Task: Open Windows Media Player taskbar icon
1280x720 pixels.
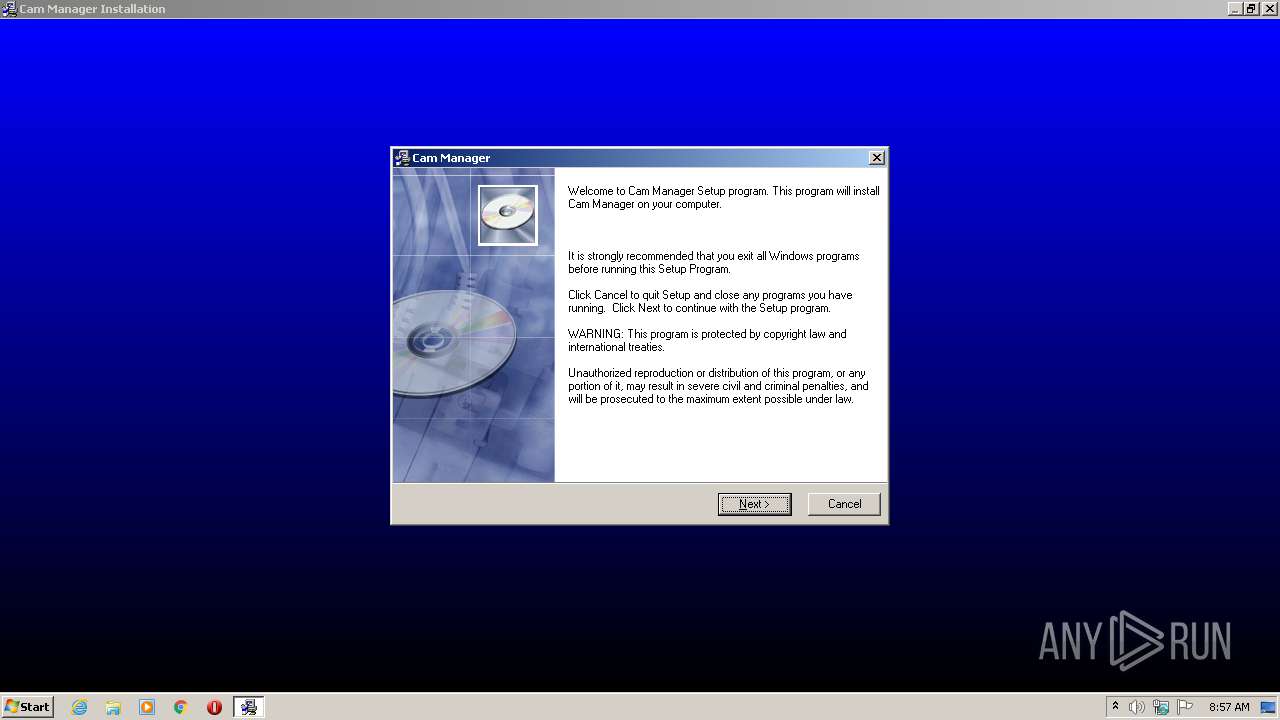Action: coord(147,707)
